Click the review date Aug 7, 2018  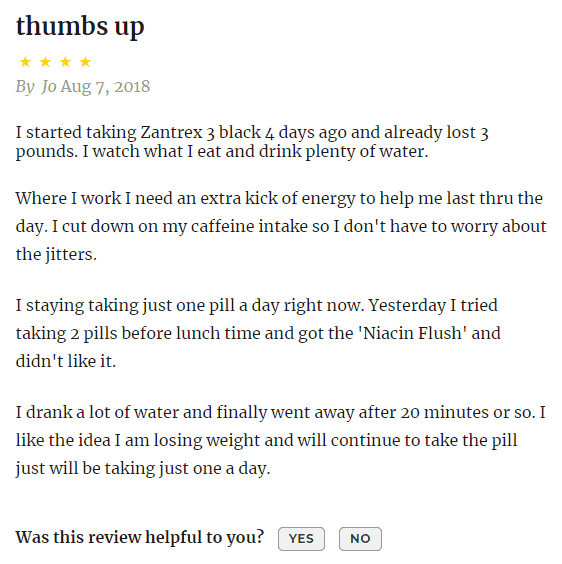click(105, 87)
